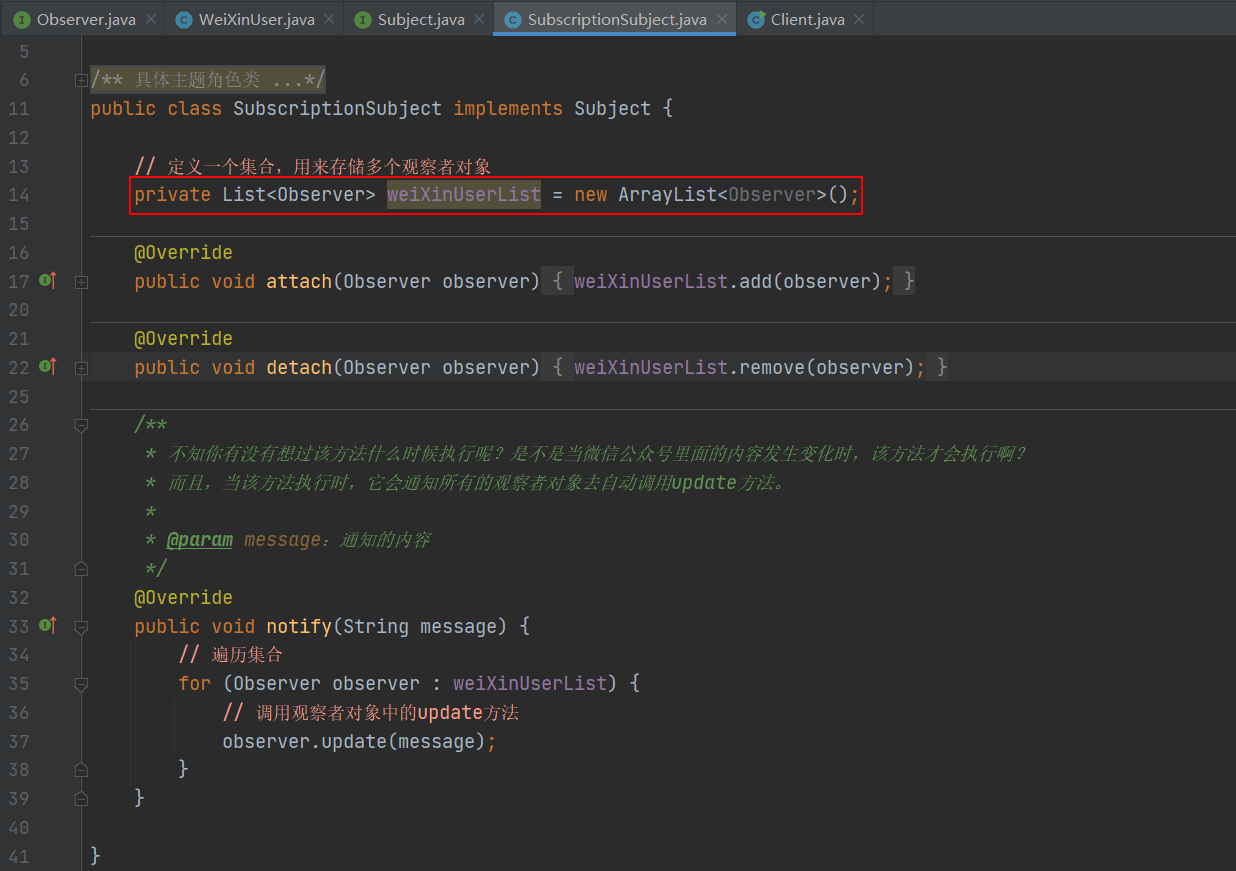Click the notify end fold marker on line 39
Viewport: 1236px width, 871px height.
click(81, 799)
